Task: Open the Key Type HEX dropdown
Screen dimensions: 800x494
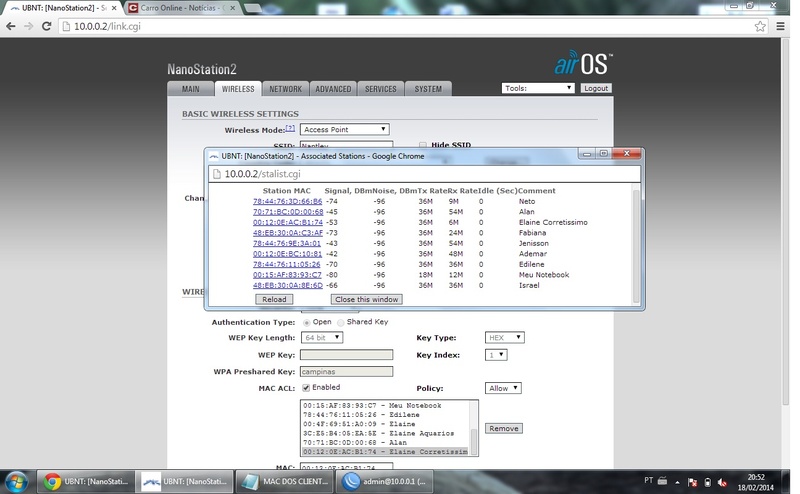Action: point(505,338)
